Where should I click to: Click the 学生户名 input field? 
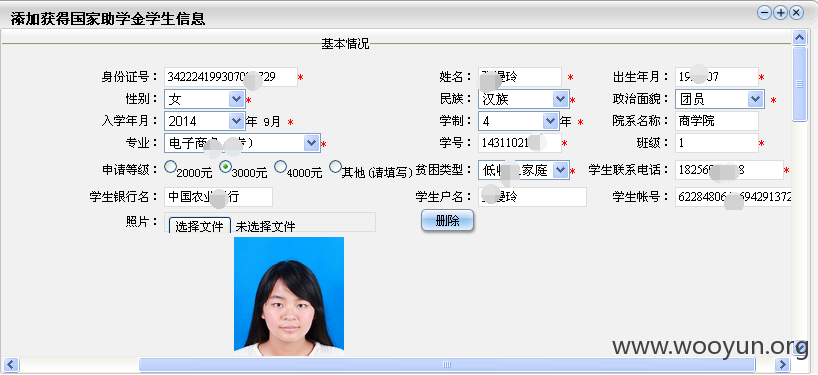pyautogui.click(x=532, y=197)
